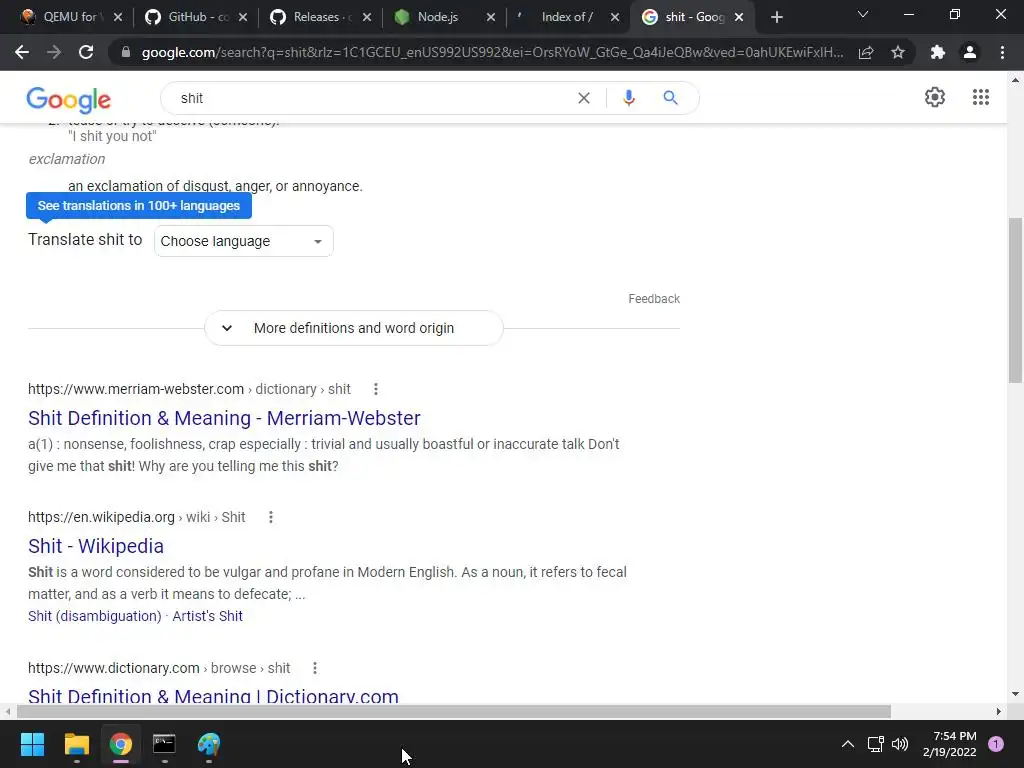Open the Shit - Wikipedia result
This screenshot has height=768, width=1024.
96,546
